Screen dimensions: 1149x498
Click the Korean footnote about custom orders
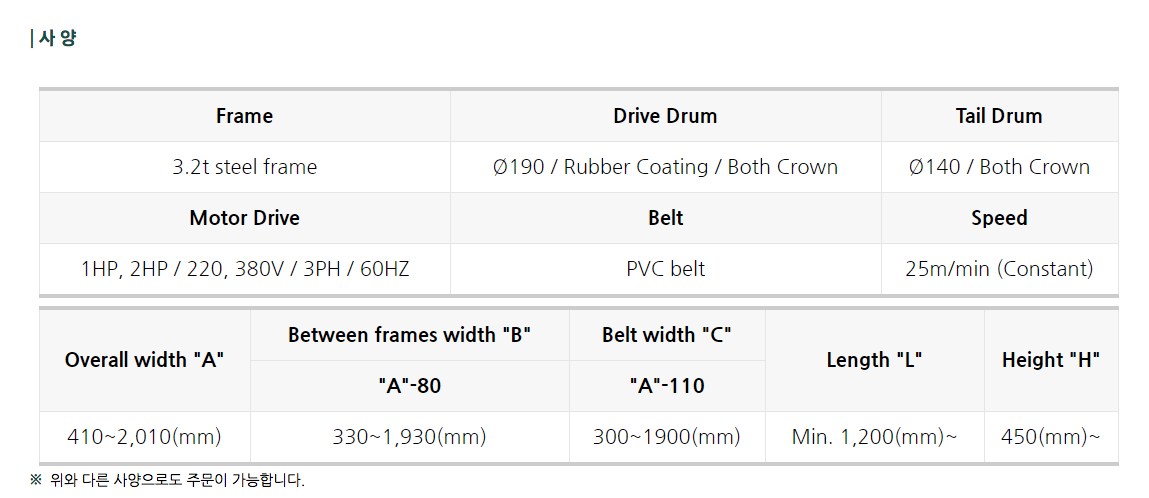(167, 480)
